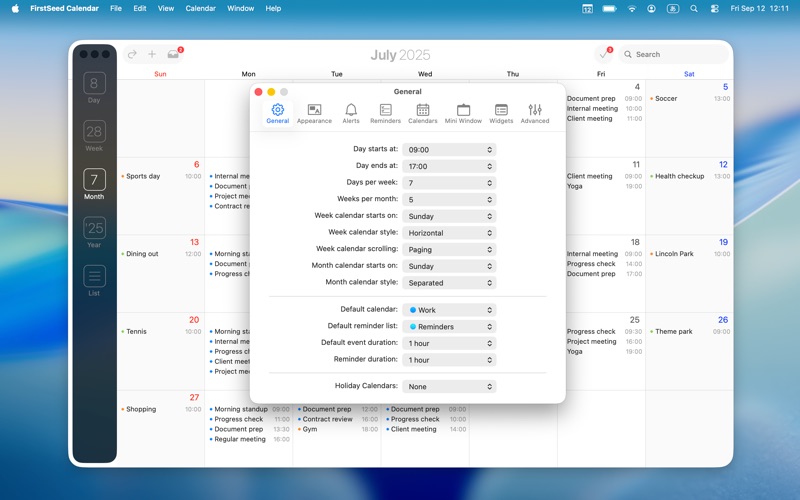Open the Alerts preferences tab
Image resolution: width=800 pixels, height=500 pixels.
[x=351, y=113]
